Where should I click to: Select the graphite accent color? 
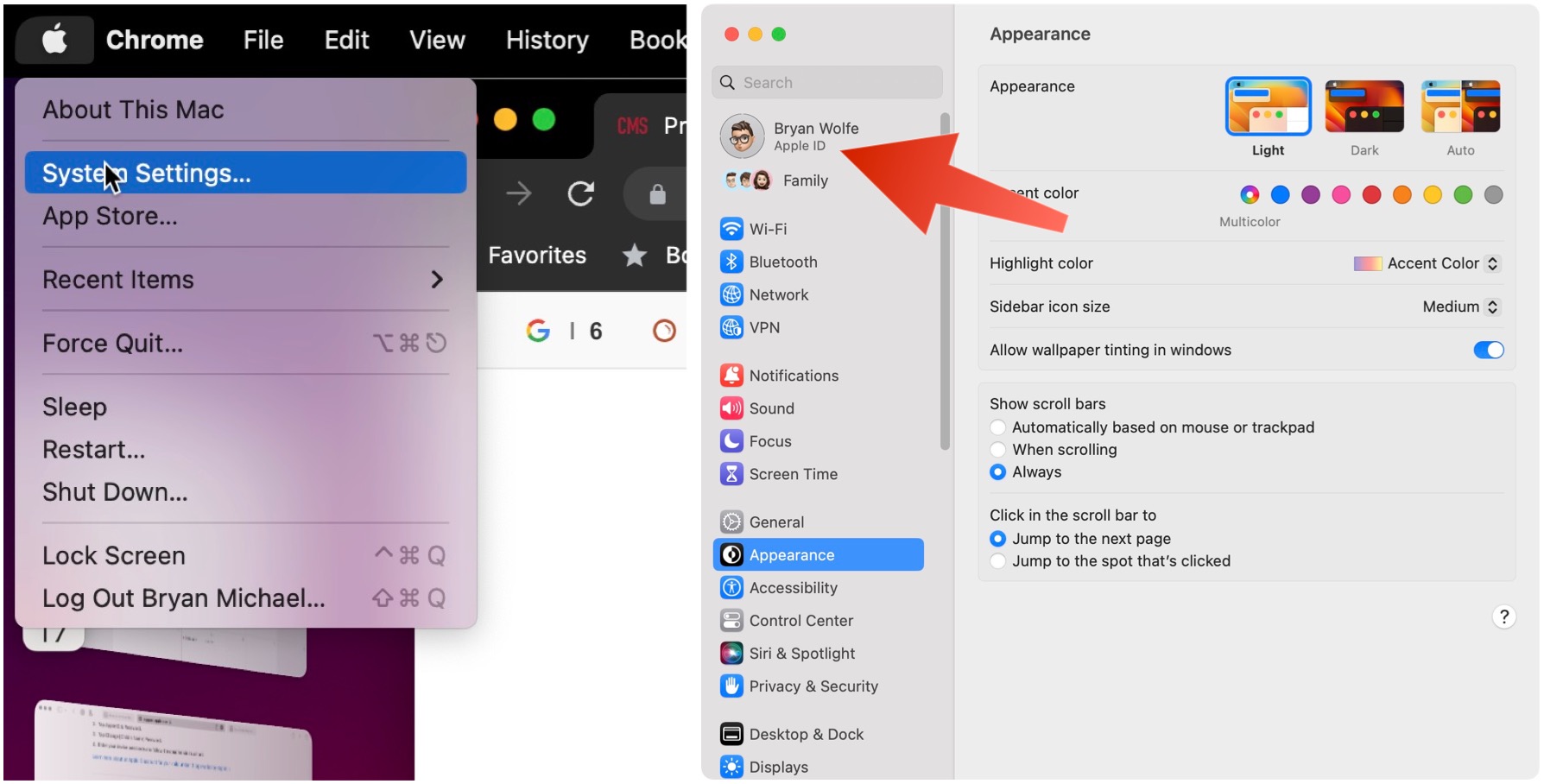click(1493, 195)
